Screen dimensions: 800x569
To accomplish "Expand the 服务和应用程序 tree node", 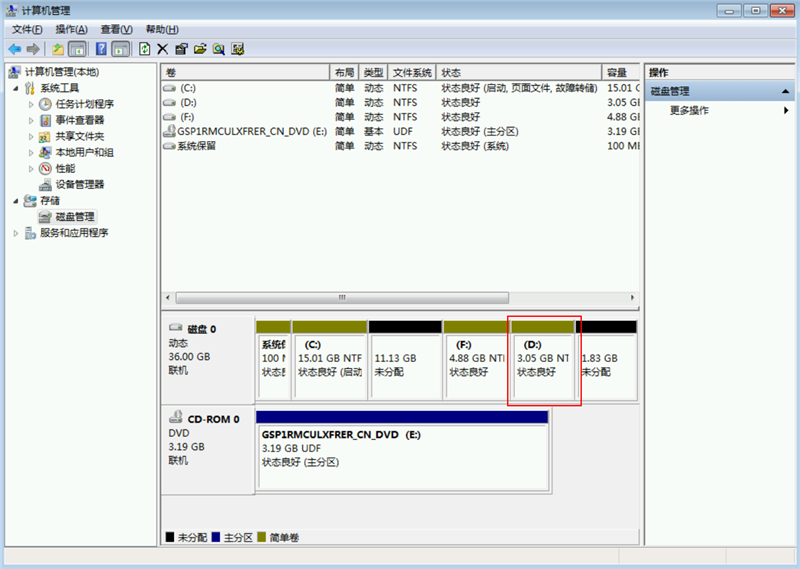I will [x=16, y=233].
